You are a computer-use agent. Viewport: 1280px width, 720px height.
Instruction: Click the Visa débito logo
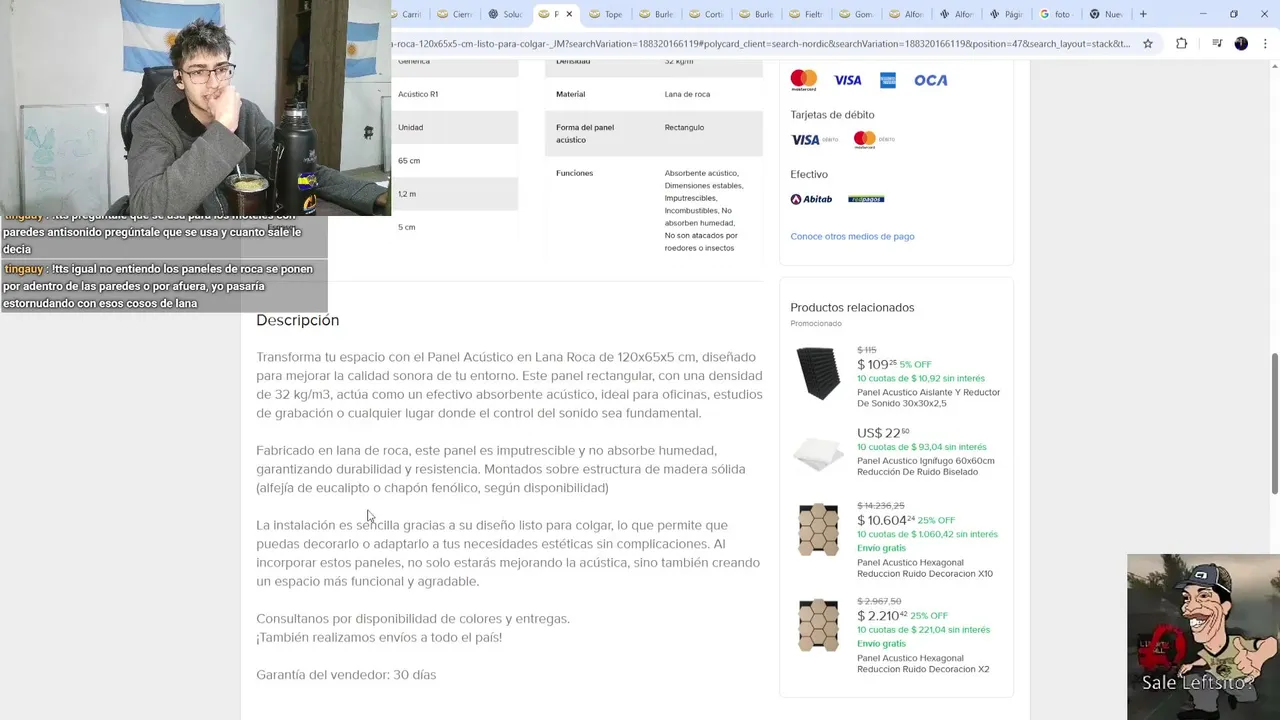pyautogui.click(x=814, y=140)
